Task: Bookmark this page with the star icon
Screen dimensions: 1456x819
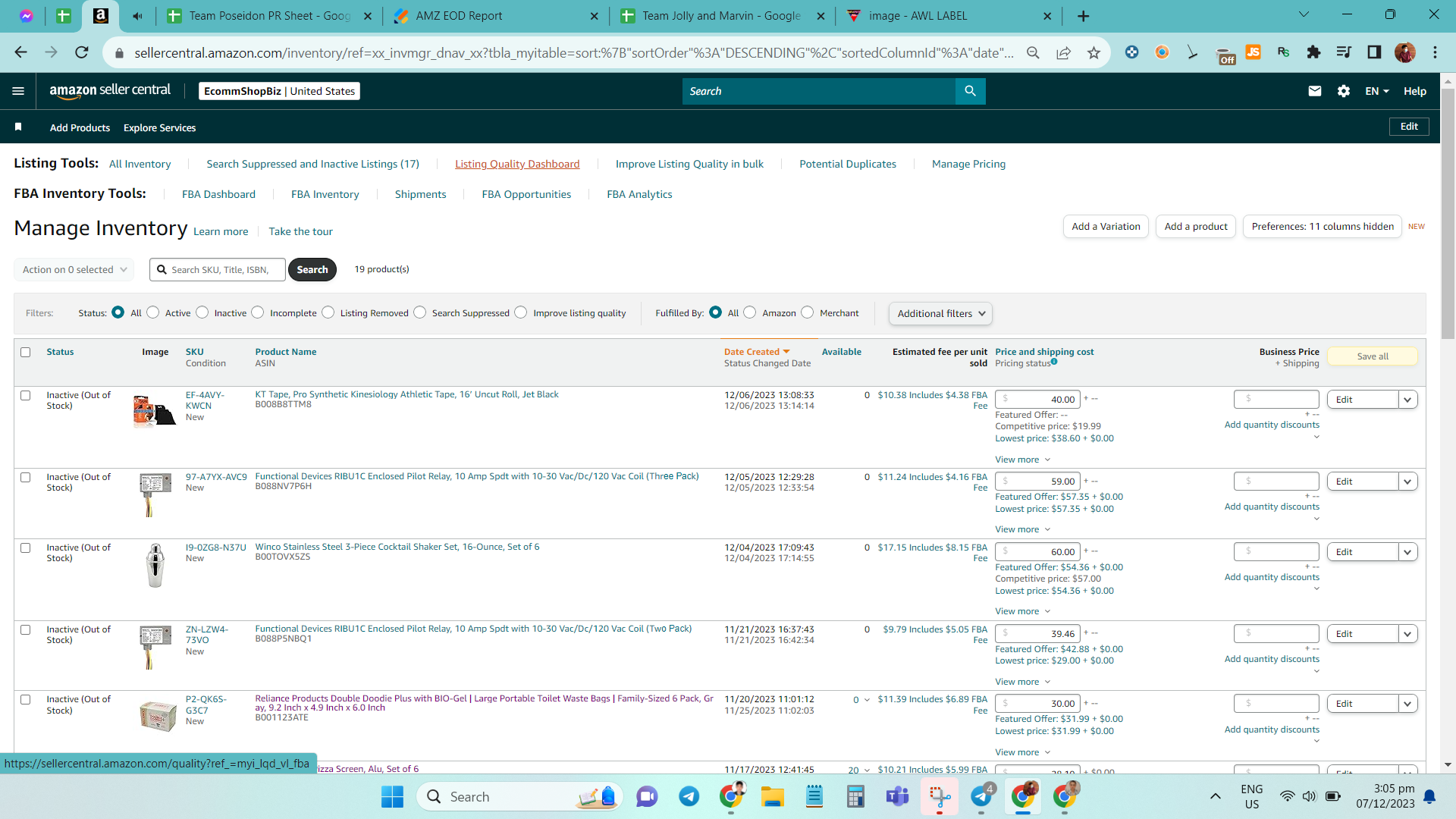Action: pos(1094,52)
